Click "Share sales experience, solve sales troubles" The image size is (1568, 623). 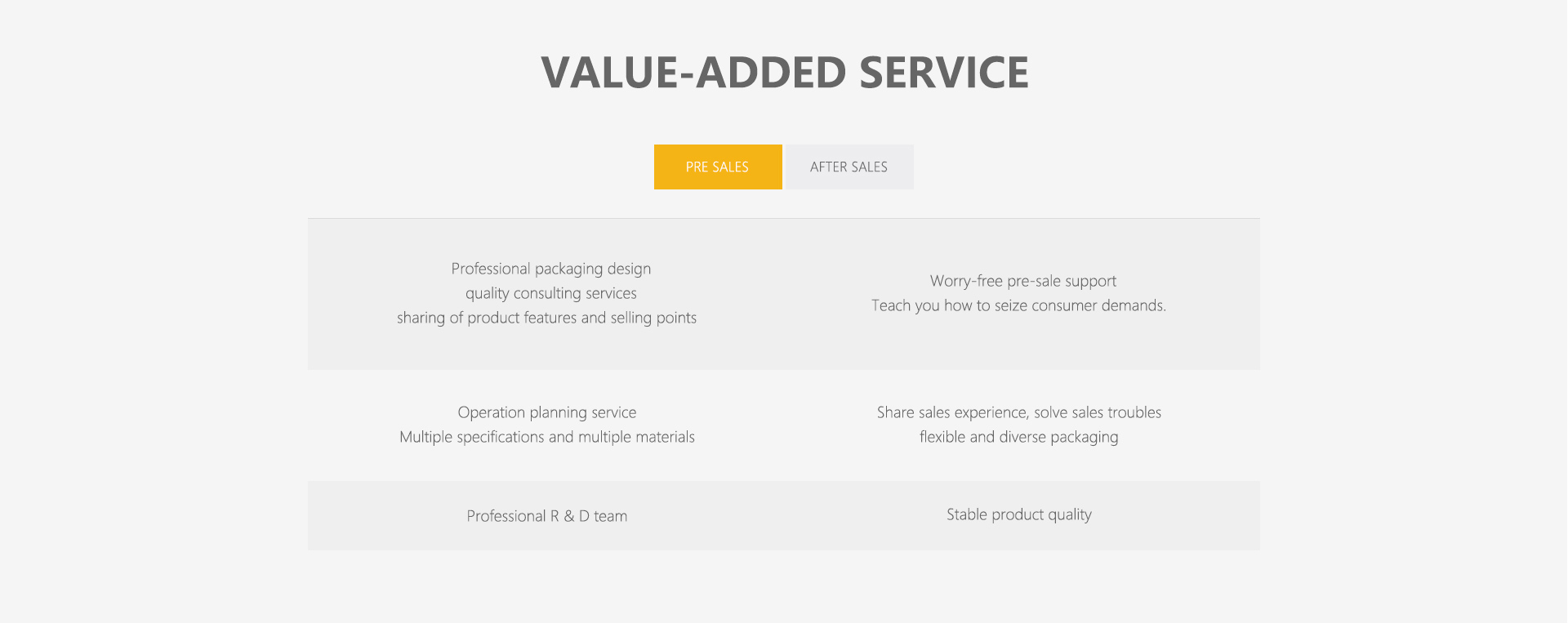(x=1018, y=412)
